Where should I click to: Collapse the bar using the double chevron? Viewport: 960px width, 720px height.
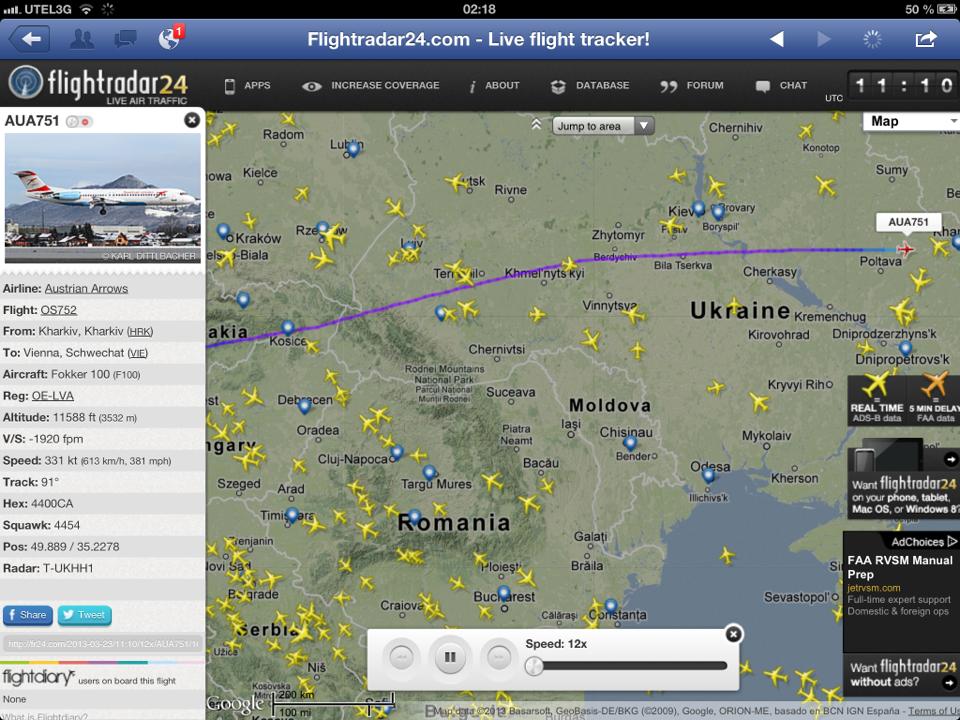point(536,125)
